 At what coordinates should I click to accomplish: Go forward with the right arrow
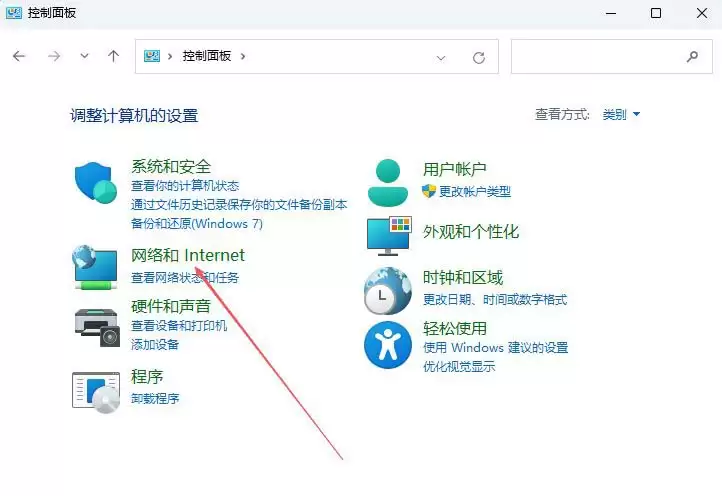click(54, 56)
